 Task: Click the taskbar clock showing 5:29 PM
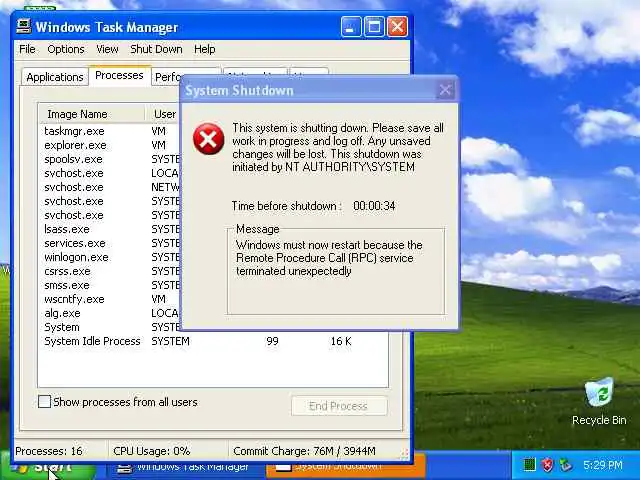[x=602, y=465]
